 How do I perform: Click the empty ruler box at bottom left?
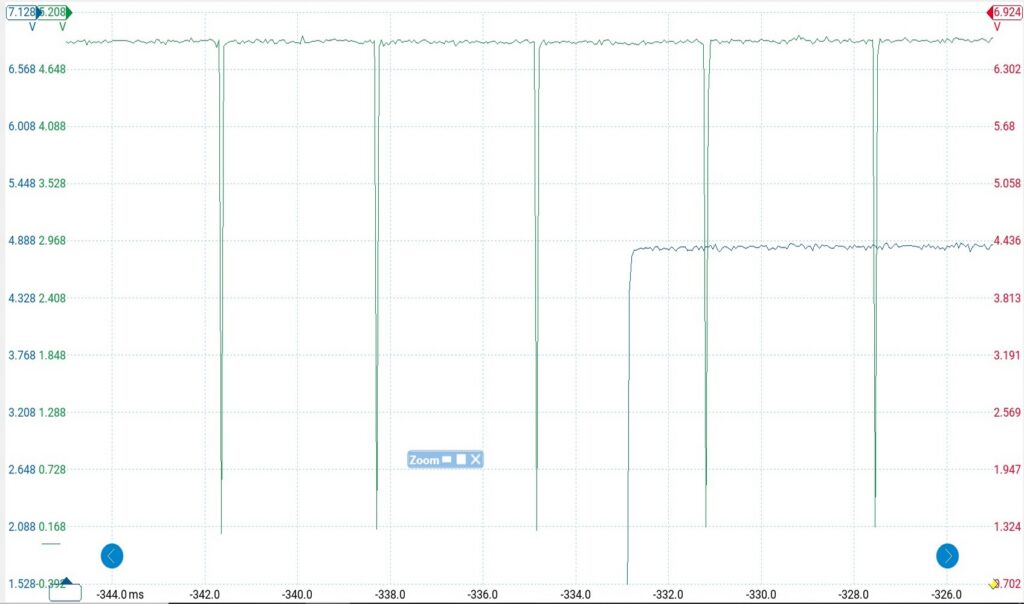click(65, 593)
